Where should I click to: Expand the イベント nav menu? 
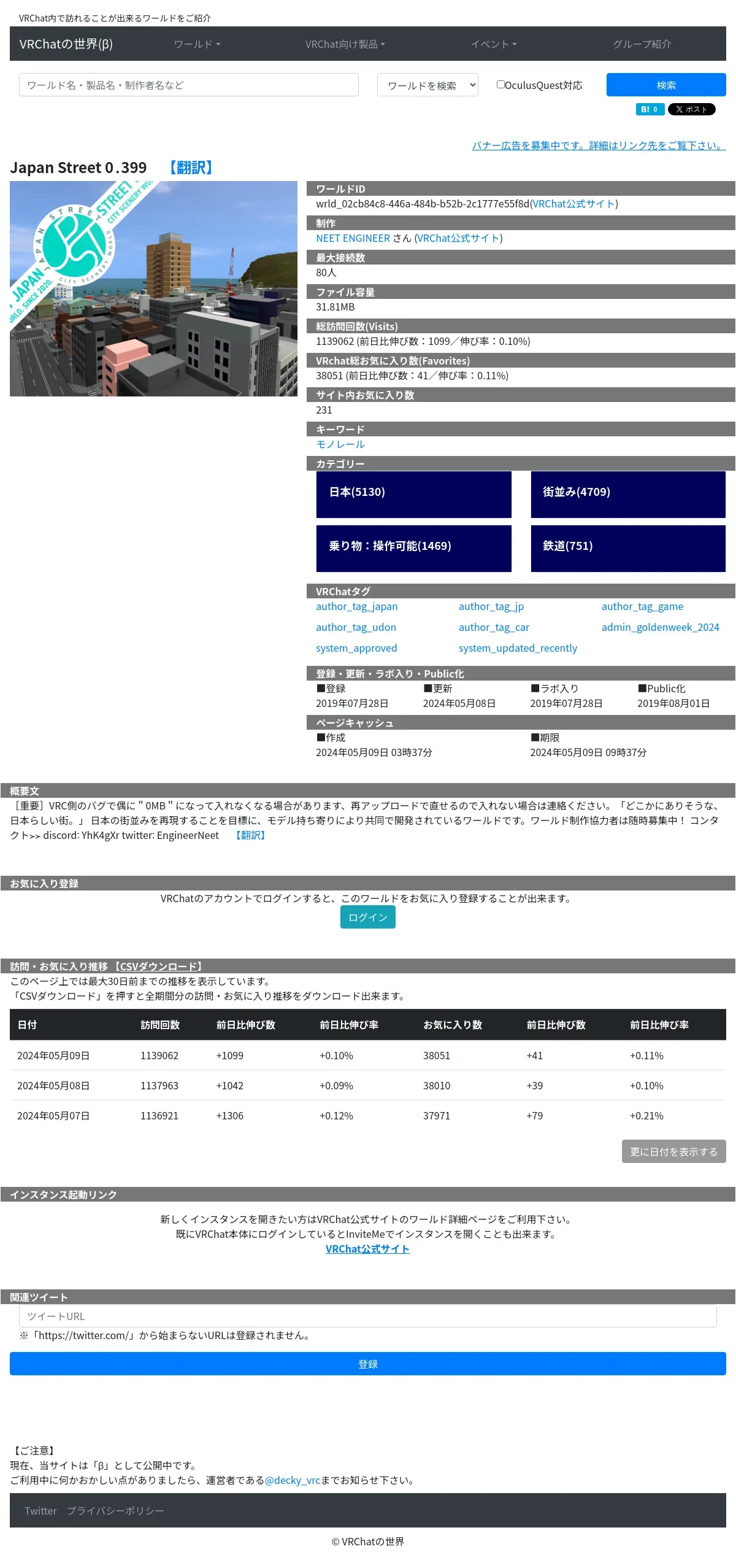[x=494, y=44]
